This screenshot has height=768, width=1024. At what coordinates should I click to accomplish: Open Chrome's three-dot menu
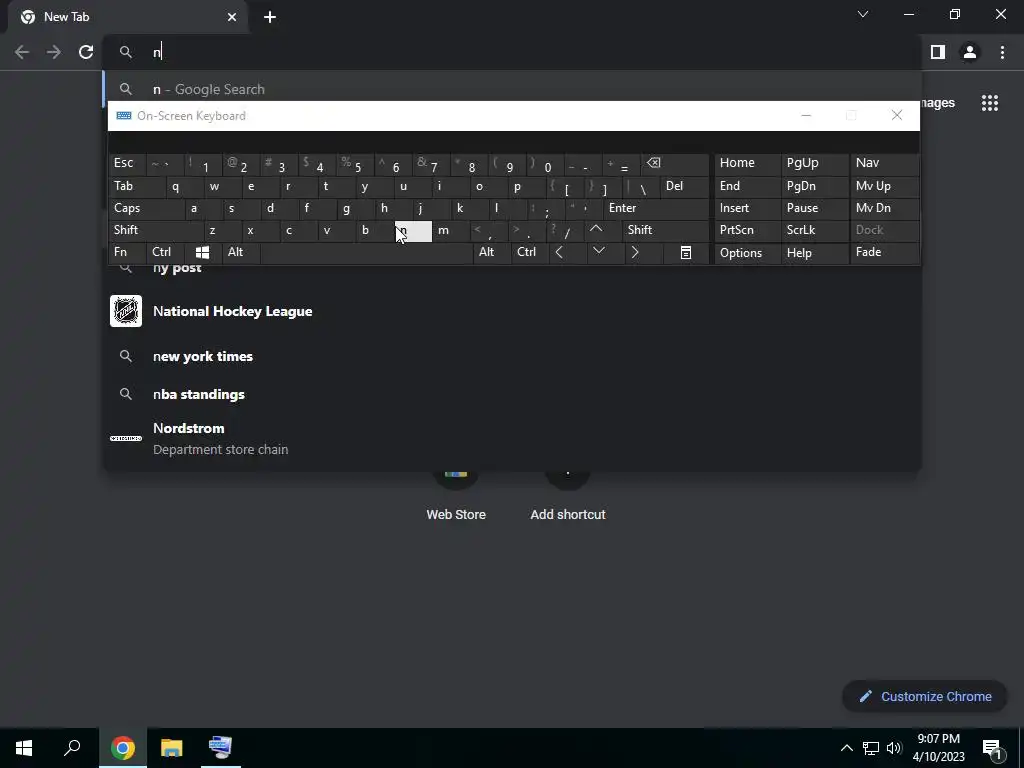point(1002,52)
